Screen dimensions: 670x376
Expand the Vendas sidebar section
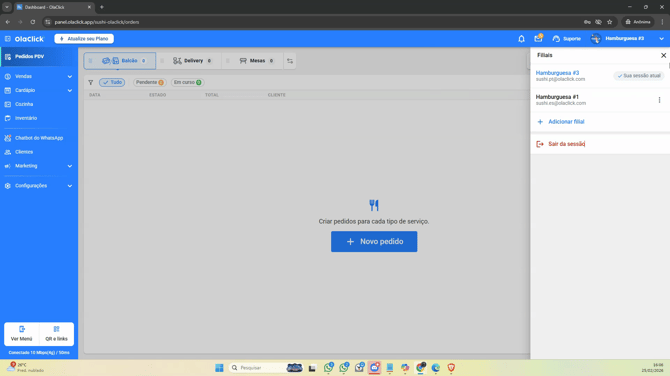coord(39,76)
